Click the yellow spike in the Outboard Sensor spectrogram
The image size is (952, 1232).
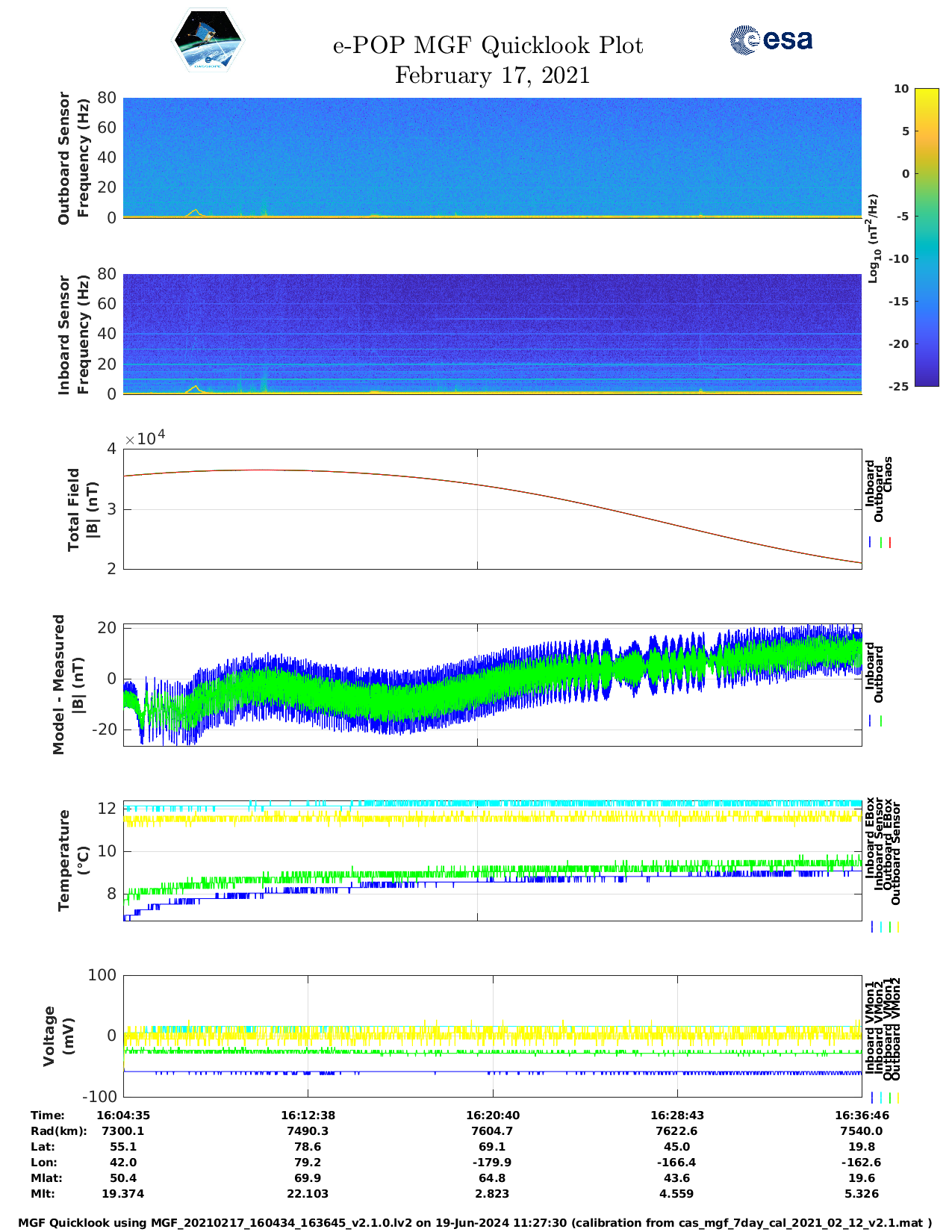pos(196,211)
